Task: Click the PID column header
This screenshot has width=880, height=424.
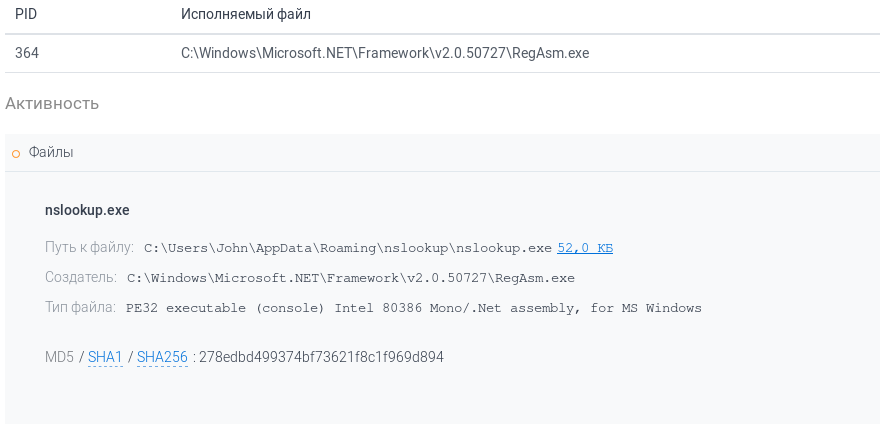Action: (26, 15)
